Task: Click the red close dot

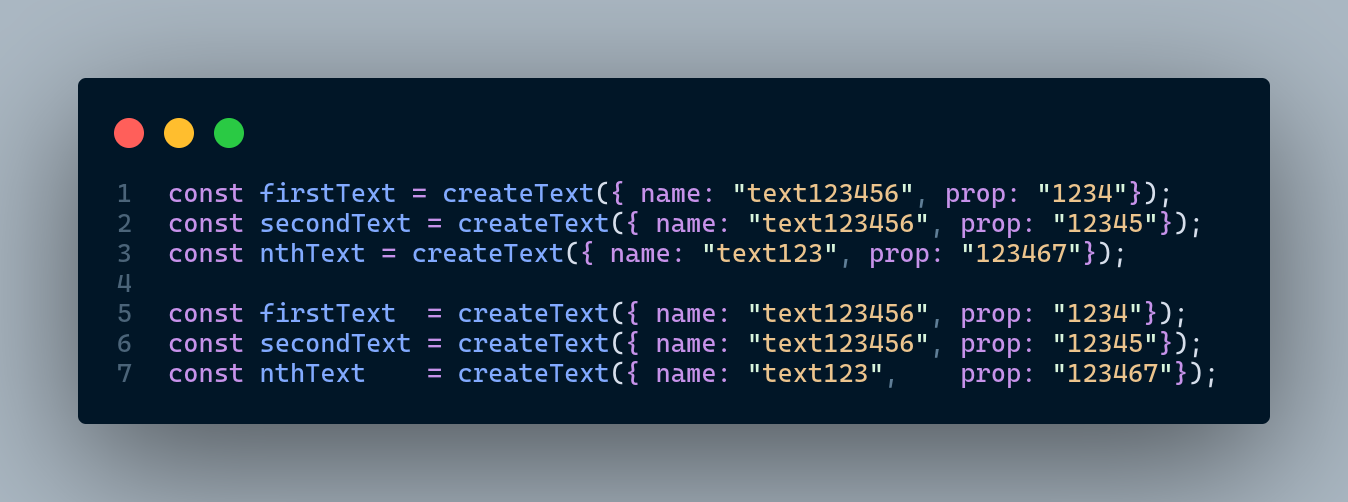Action: pos(129,133)
